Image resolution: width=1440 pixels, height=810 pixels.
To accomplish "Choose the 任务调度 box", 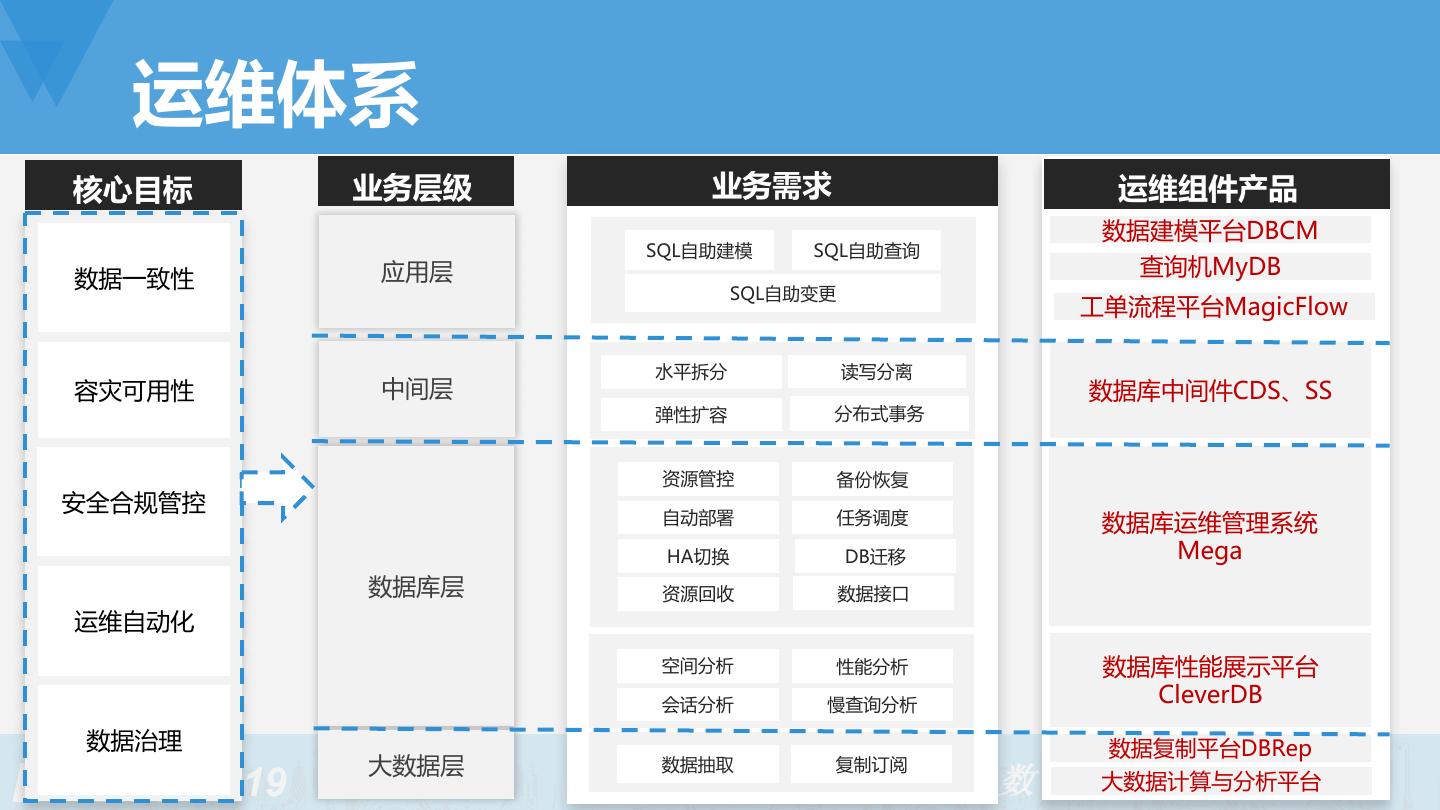I will 872,518.
